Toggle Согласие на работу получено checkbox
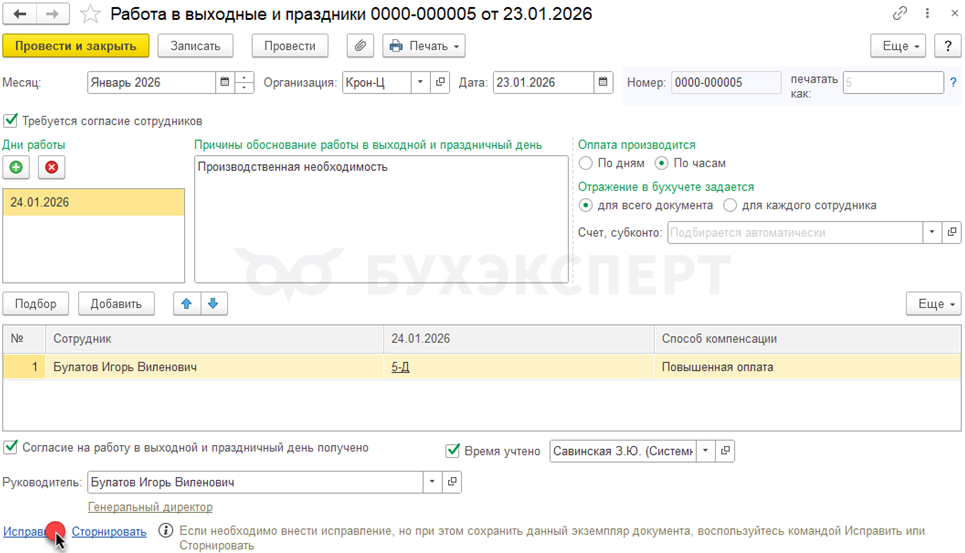Image resolution: width=965 pixels, height=553 pixels. (10, 447)
